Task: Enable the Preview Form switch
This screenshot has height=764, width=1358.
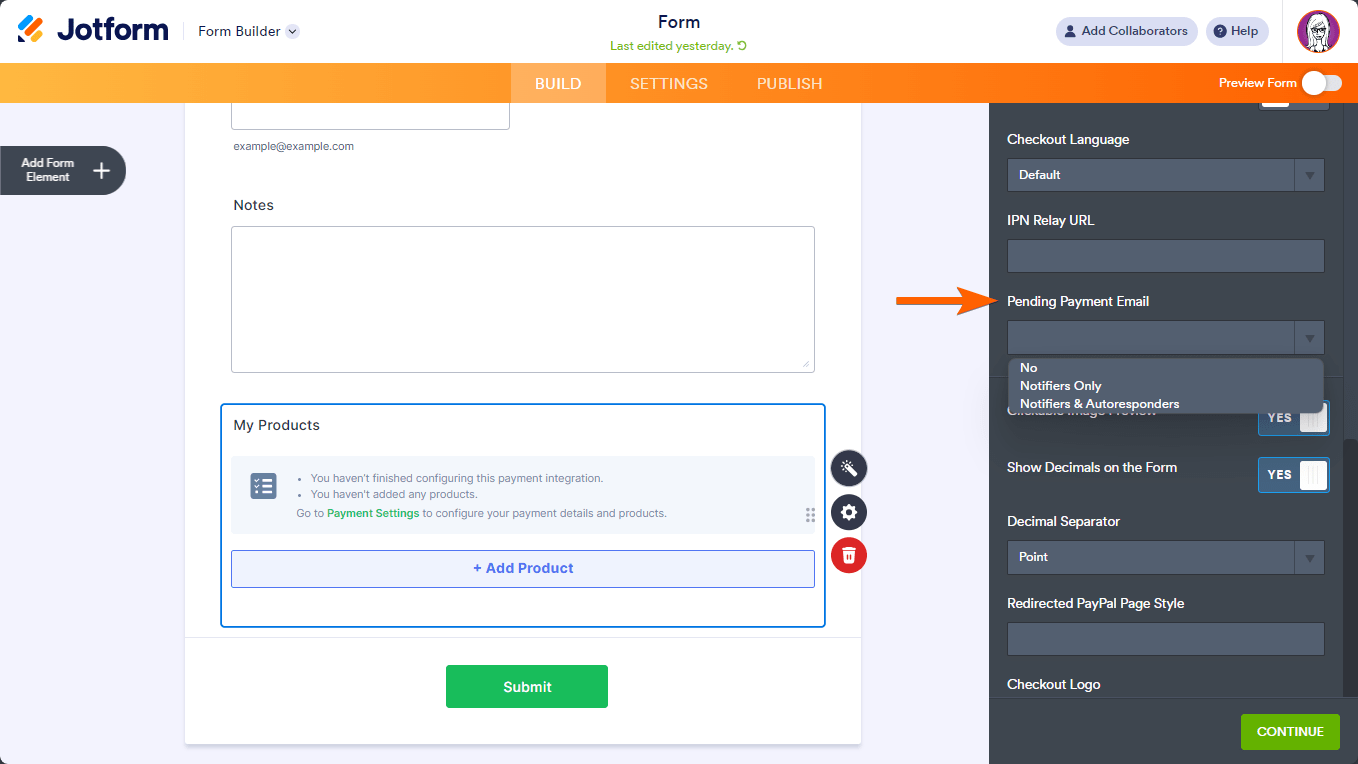Action: (x=1322, y=83)
